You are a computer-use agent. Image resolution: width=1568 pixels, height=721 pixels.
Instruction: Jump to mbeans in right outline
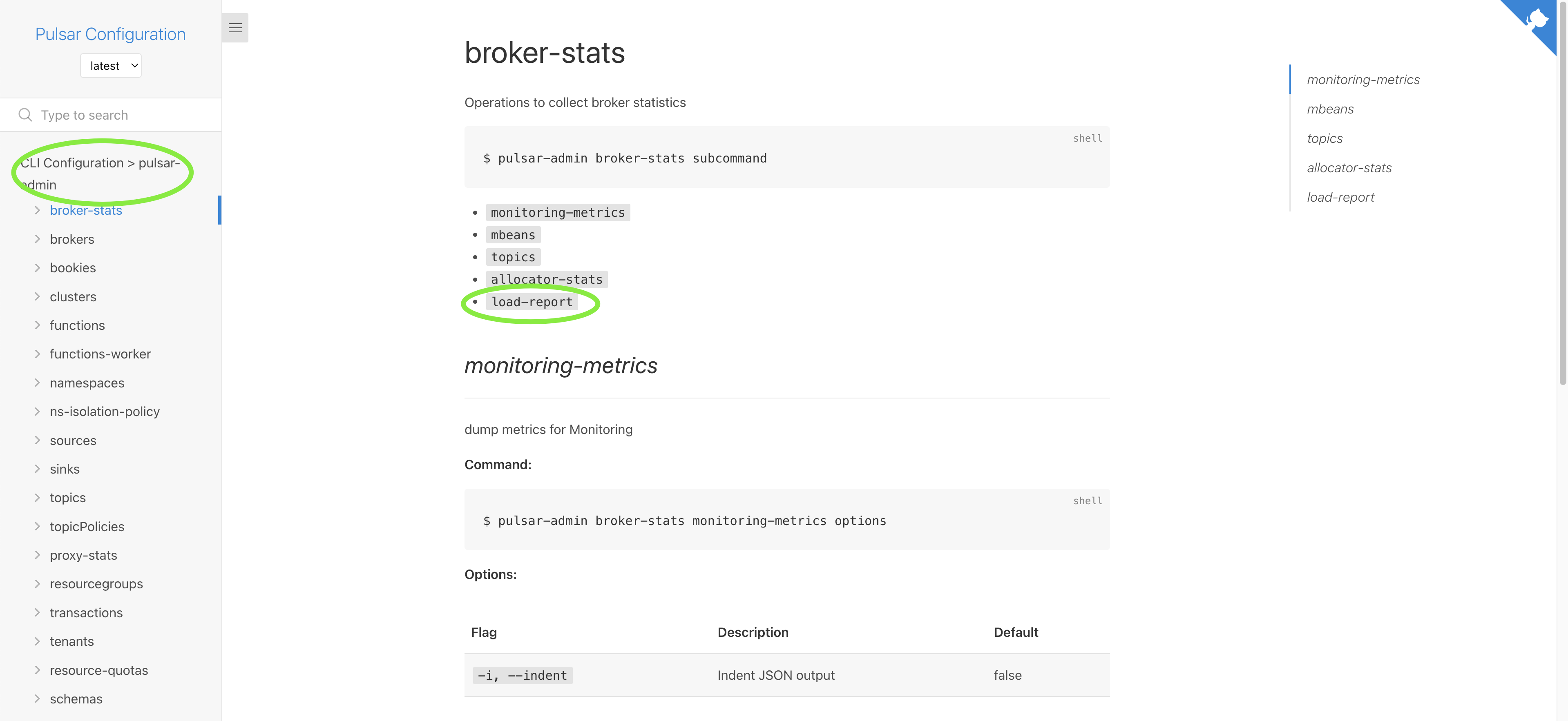tap(1330, 109)
